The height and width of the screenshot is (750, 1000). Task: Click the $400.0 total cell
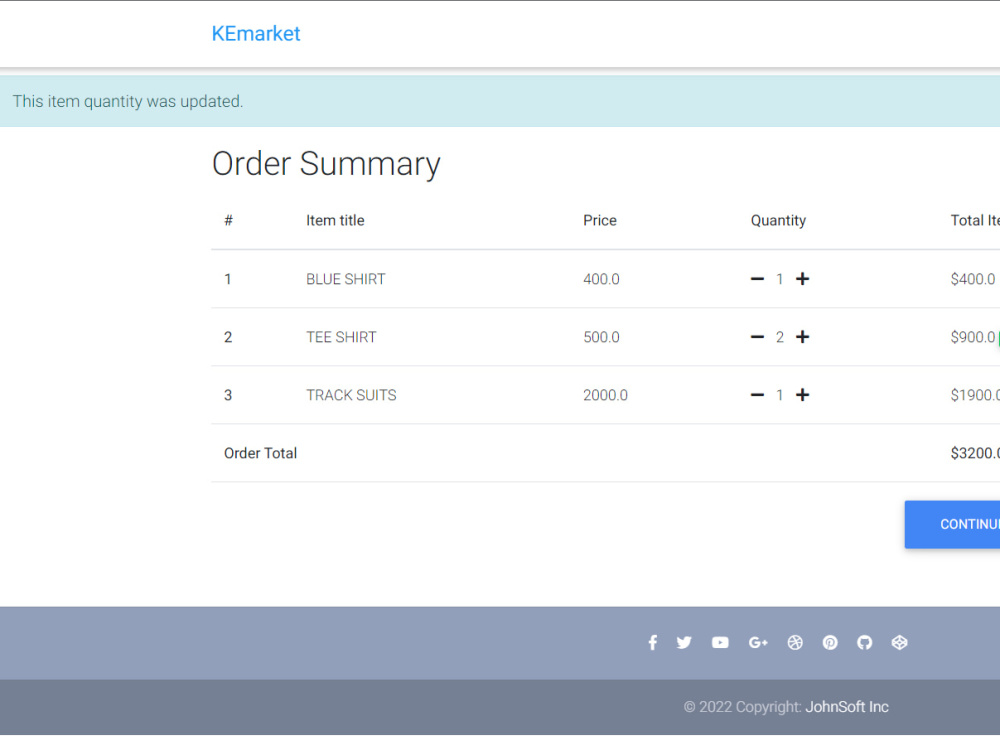pos(973,279)
